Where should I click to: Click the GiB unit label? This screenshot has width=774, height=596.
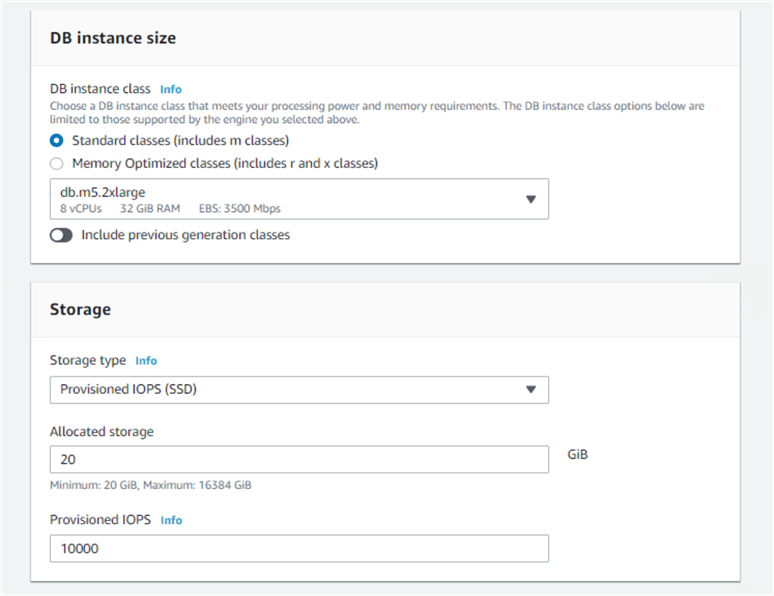click(x=577, y=454)
